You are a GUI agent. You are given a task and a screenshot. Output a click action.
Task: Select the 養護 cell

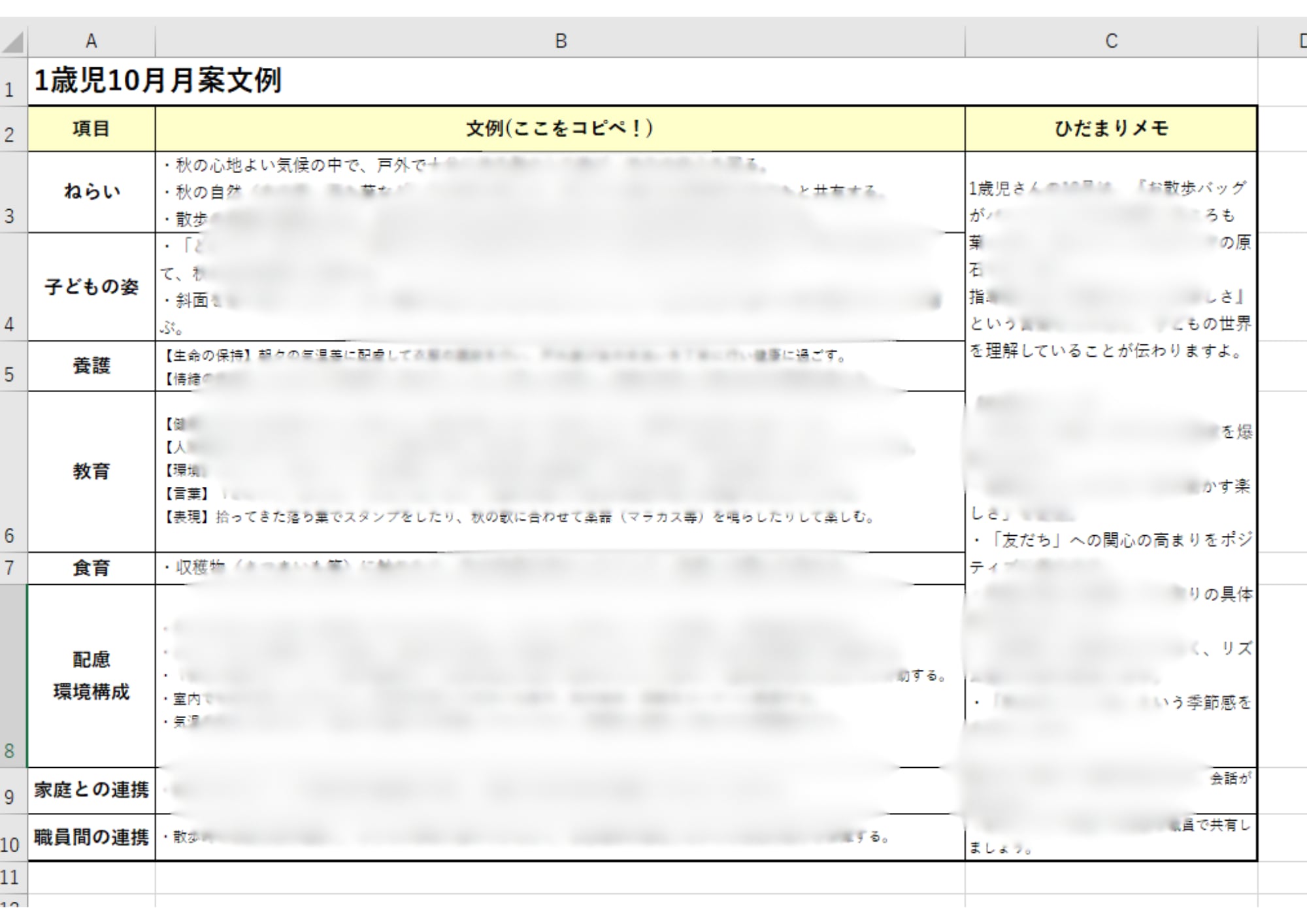91,366
